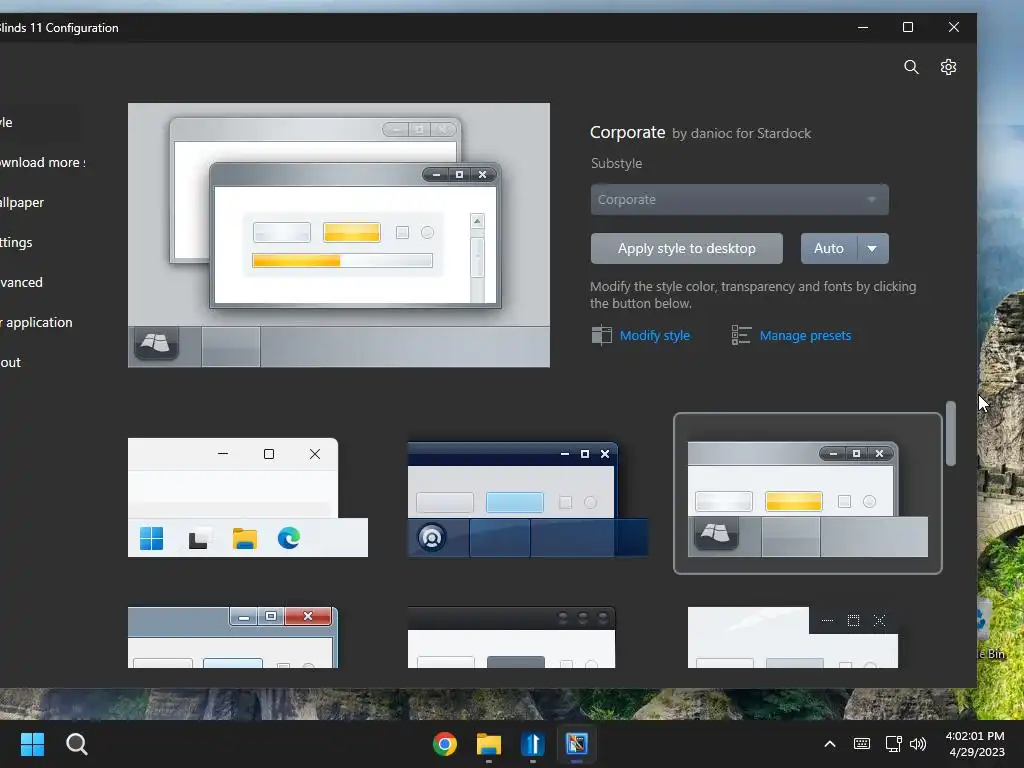The height and width of the screenshot is (768, 1024).
Task: Open the settings gear icon
Action: click(x=948, y=67)
